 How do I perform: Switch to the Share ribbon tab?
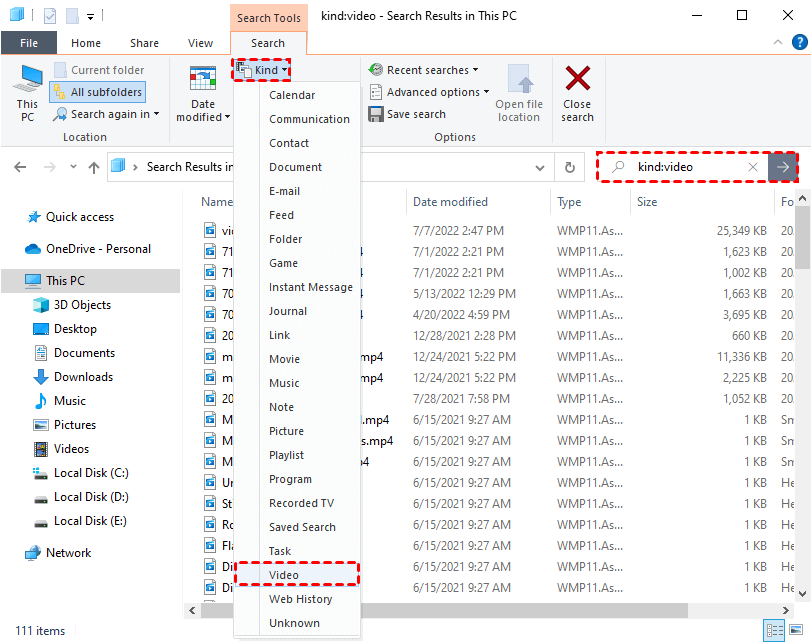pyautogui.click(x=144, y=43)
